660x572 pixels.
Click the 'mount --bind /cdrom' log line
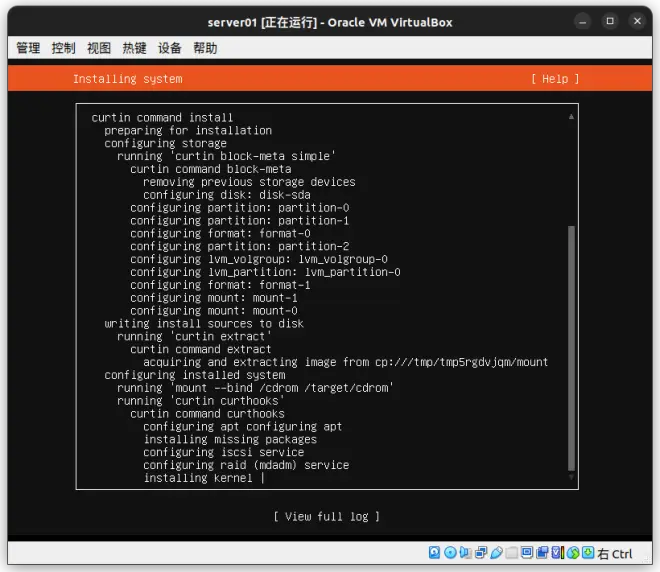click(255, 388)
